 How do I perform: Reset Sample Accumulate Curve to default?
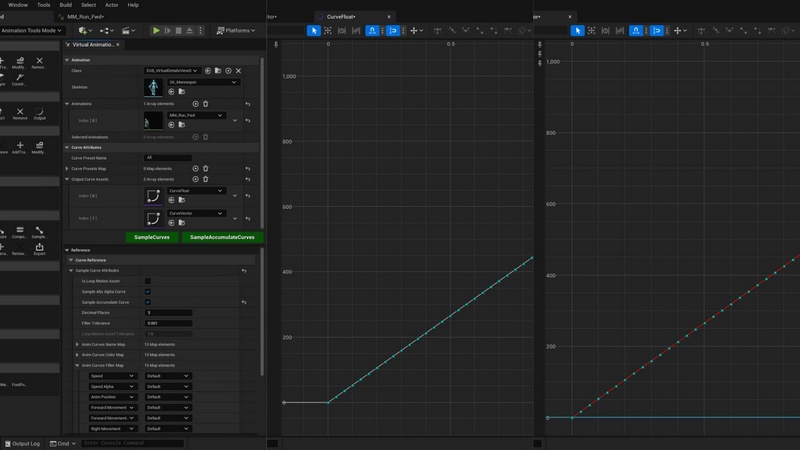pyautogui.click(x=245, y=302)
